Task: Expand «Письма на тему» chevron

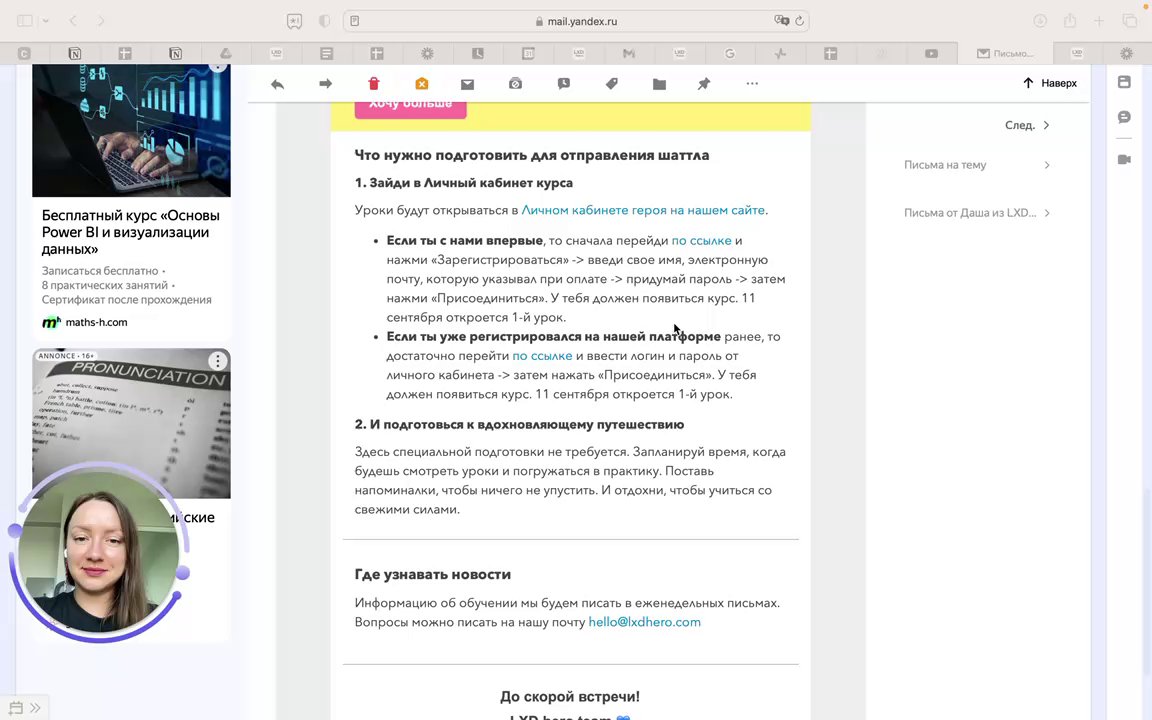Action: pos(1047,165)
